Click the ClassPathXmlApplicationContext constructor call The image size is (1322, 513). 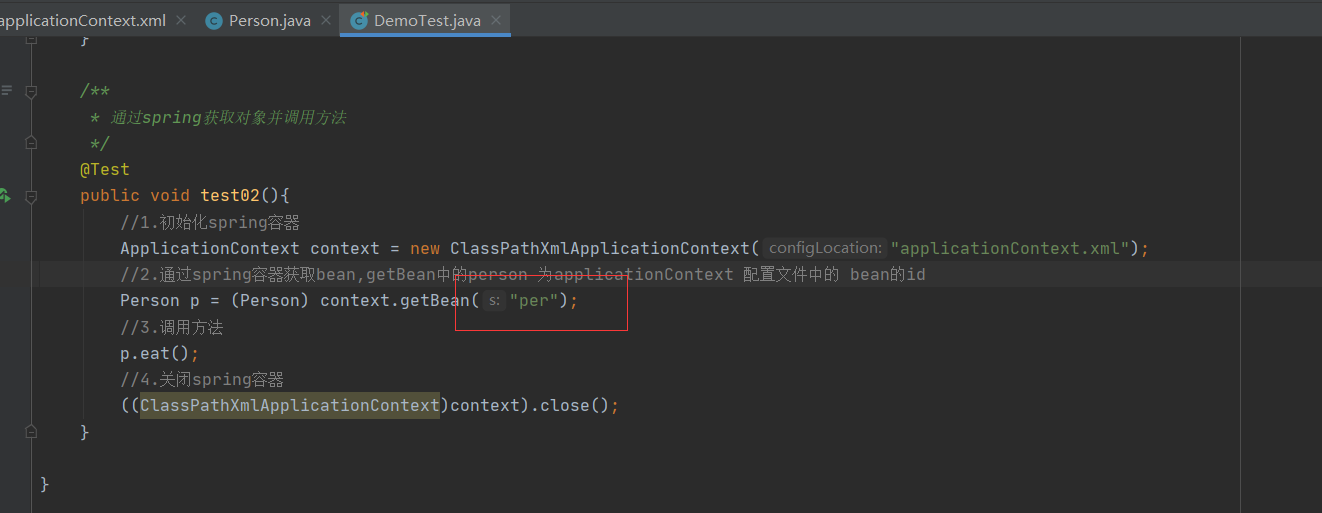coord(600,248)
